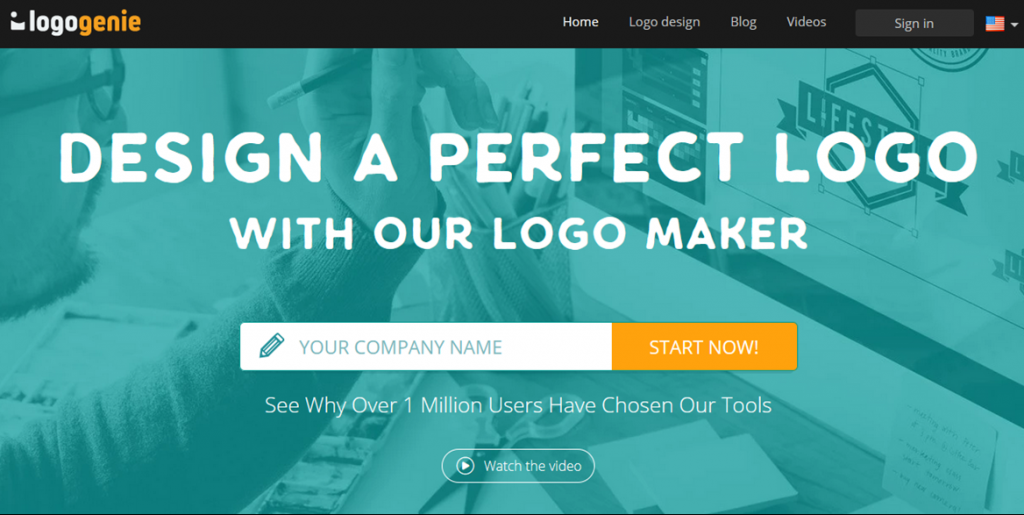Expand the language dropdown arrow beside flag
The image size is (1024, 515).
click(1014, 24)
